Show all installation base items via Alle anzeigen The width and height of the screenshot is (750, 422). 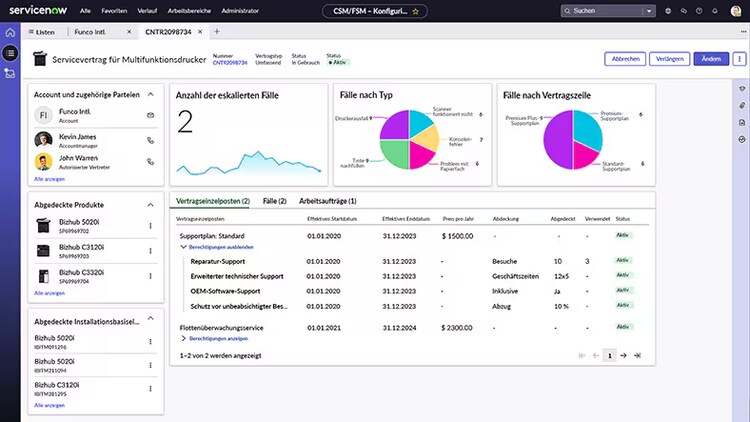49,405
